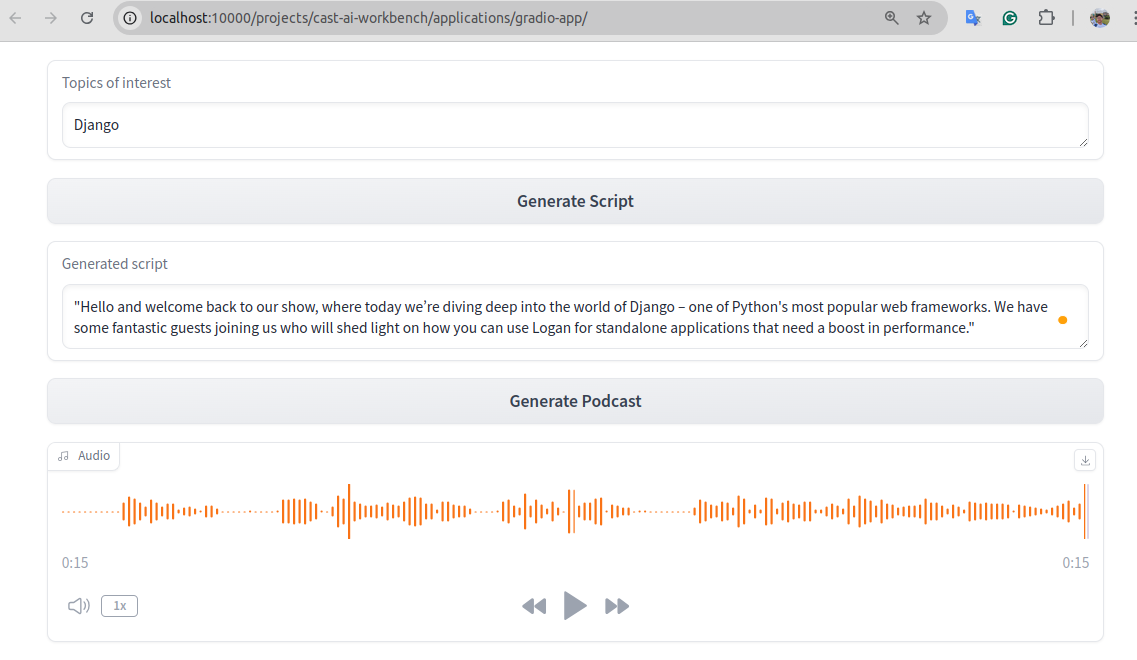Click inside the Generated script textbox

[x=575, y=317]
